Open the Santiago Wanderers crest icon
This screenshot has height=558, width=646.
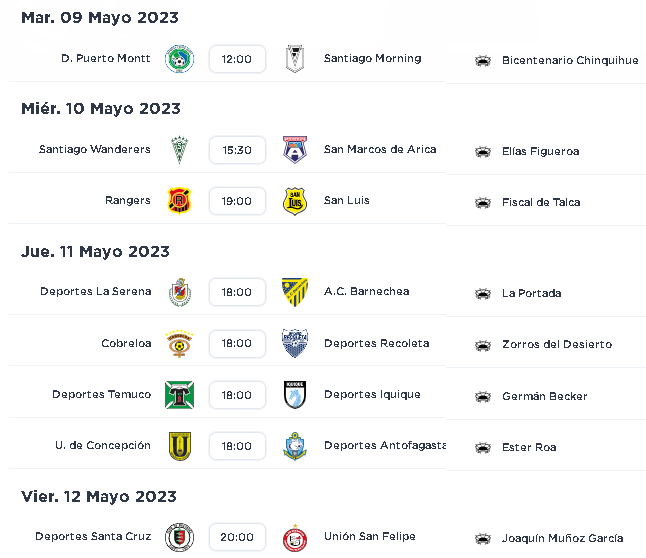pyautogui.click(x=179, y=150)
